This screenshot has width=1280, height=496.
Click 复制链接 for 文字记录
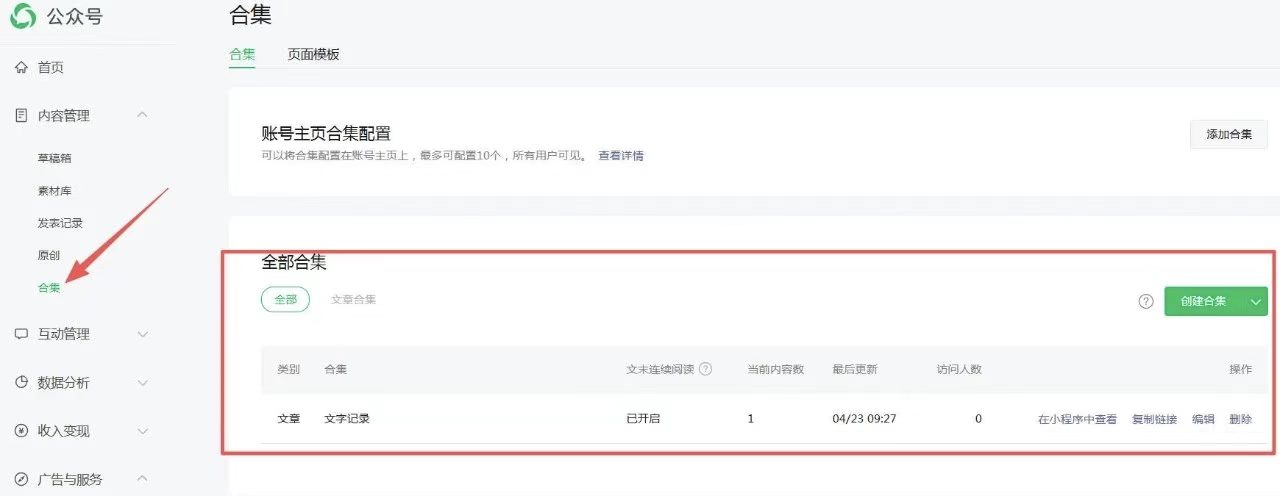click(x=1155, y=419)
